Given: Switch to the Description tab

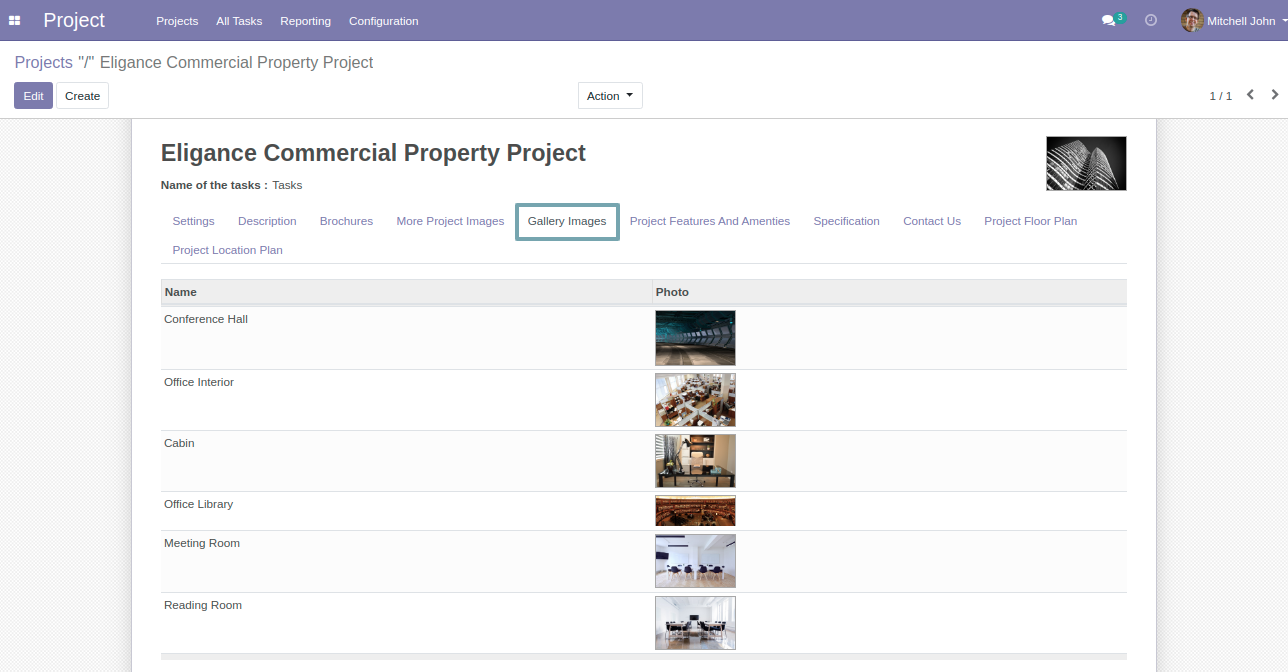Looking at the screenshot, I should tap(267, 221).
